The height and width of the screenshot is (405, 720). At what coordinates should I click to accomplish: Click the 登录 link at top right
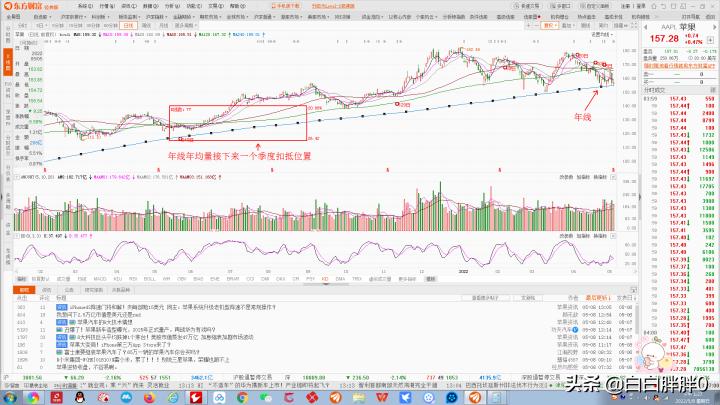point(641,6)
